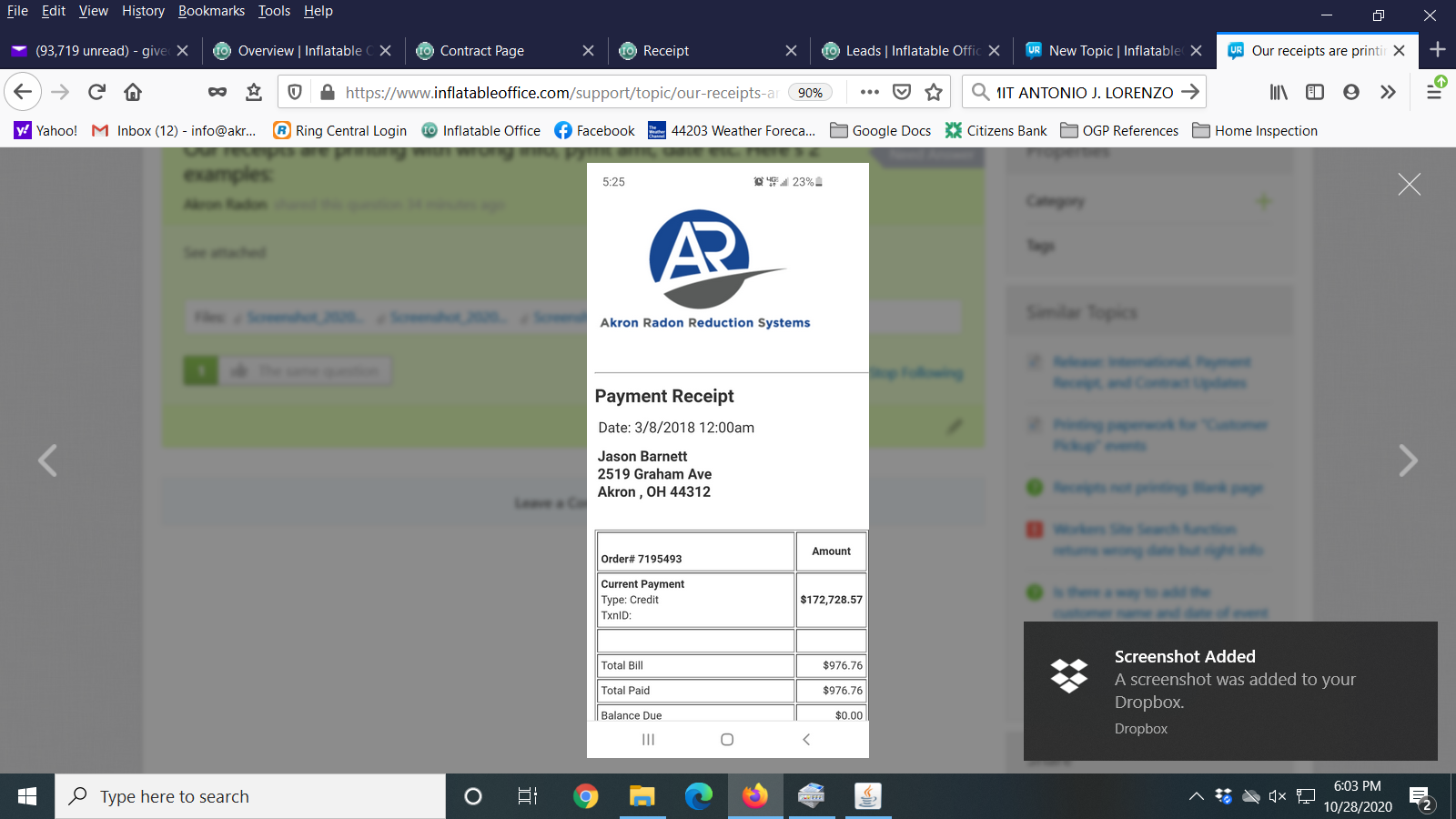Expand the toolbar overflow chevron
Image resolution: width=1456 pixels, height=819 pixels.
pos(1388,92)
